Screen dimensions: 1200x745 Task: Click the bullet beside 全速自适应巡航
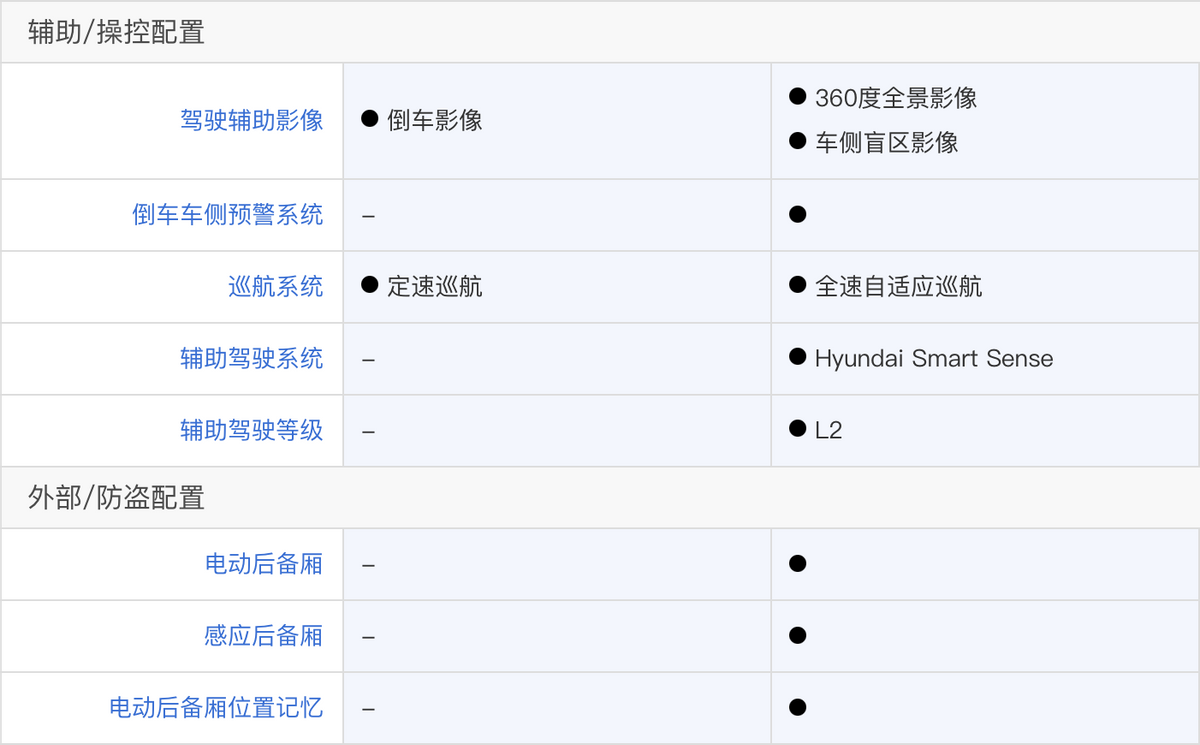(797, 286)
